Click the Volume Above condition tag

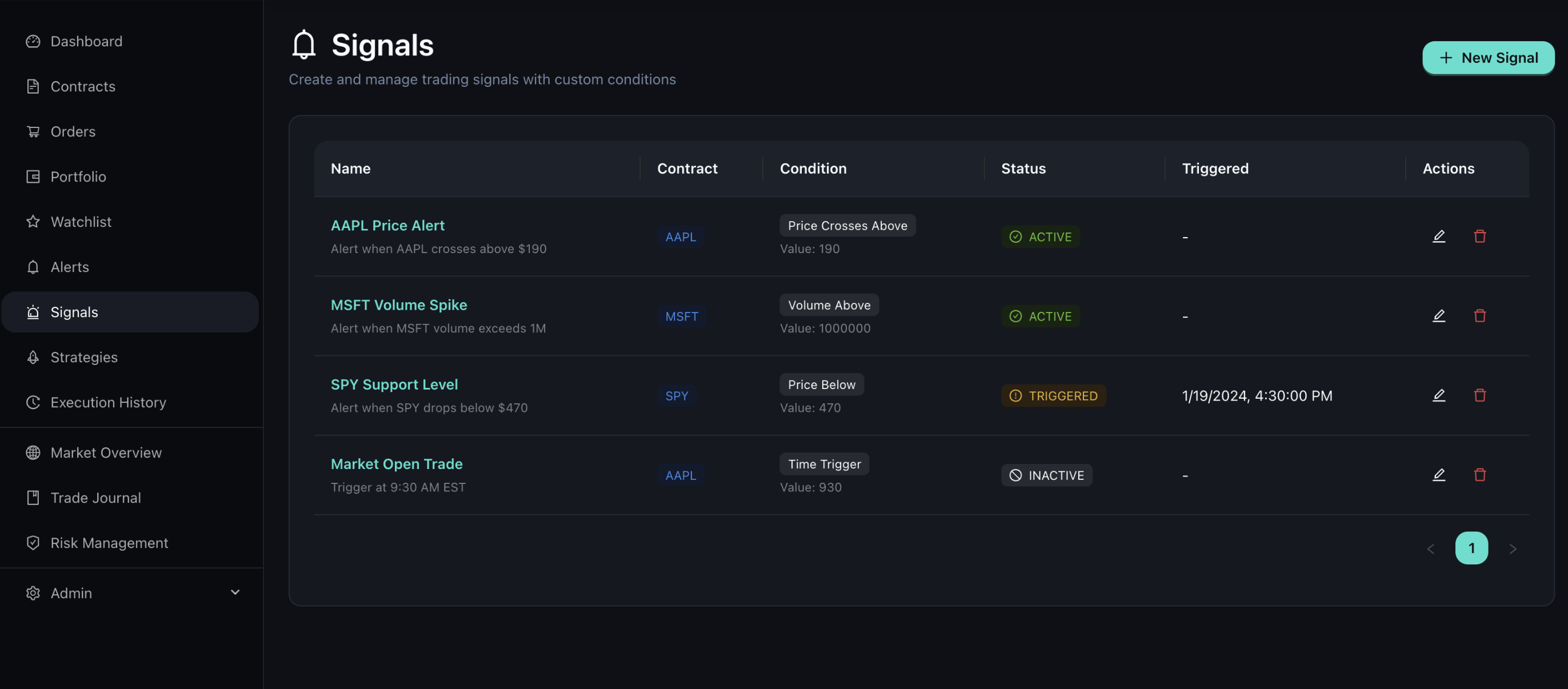pyautogui.click(x=829, y=305)
